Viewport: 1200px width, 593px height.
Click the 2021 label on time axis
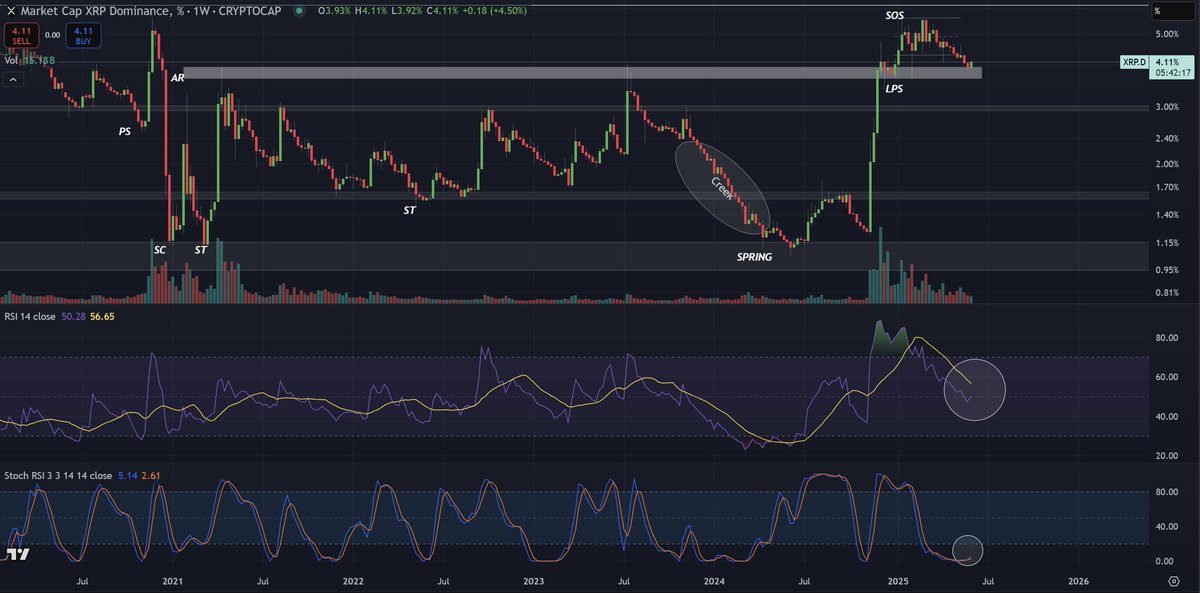coord(172,580)
